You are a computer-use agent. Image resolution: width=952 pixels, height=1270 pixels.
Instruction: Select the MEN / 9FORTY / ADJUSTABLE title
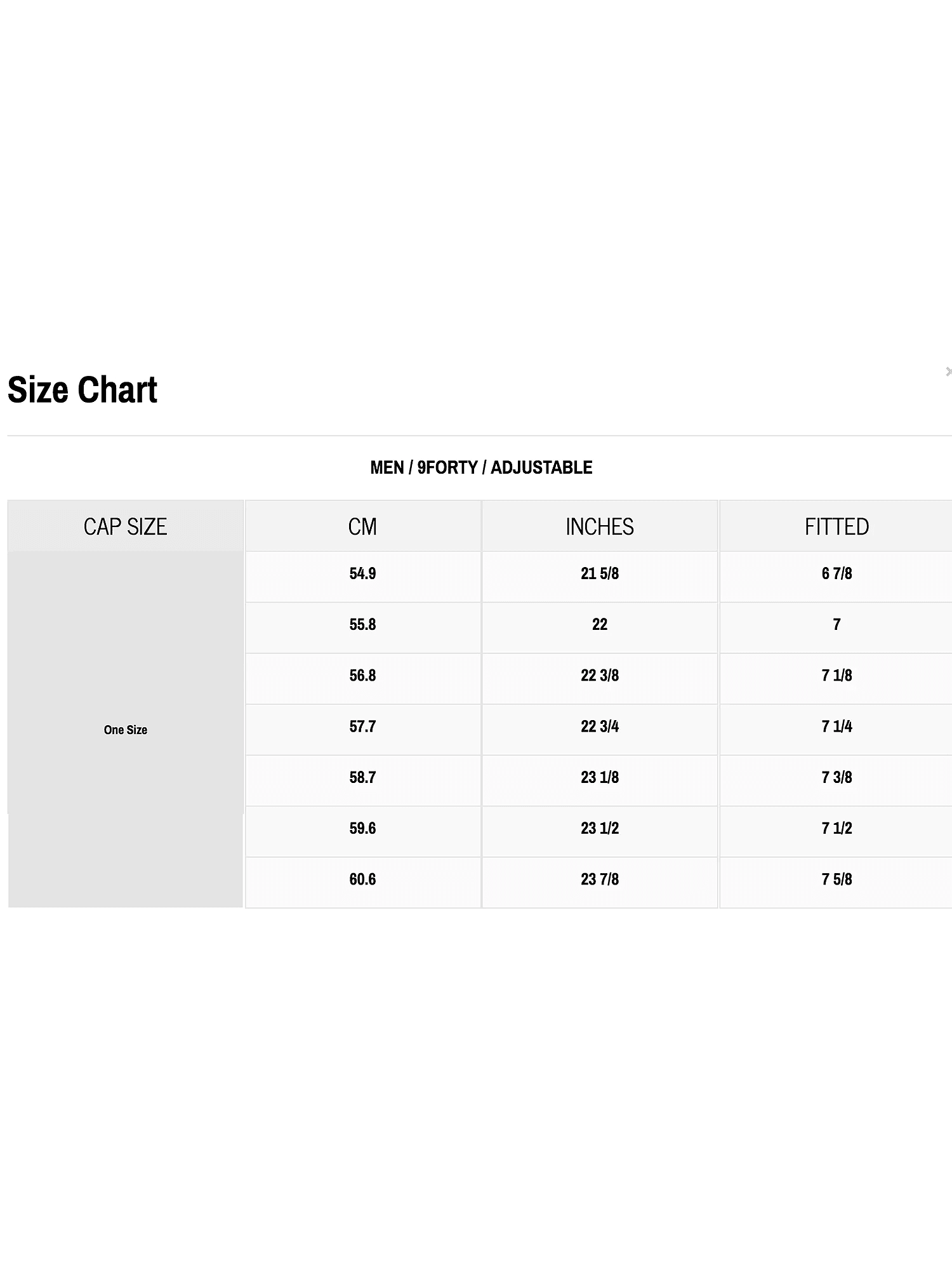click(x=481, y=468)
